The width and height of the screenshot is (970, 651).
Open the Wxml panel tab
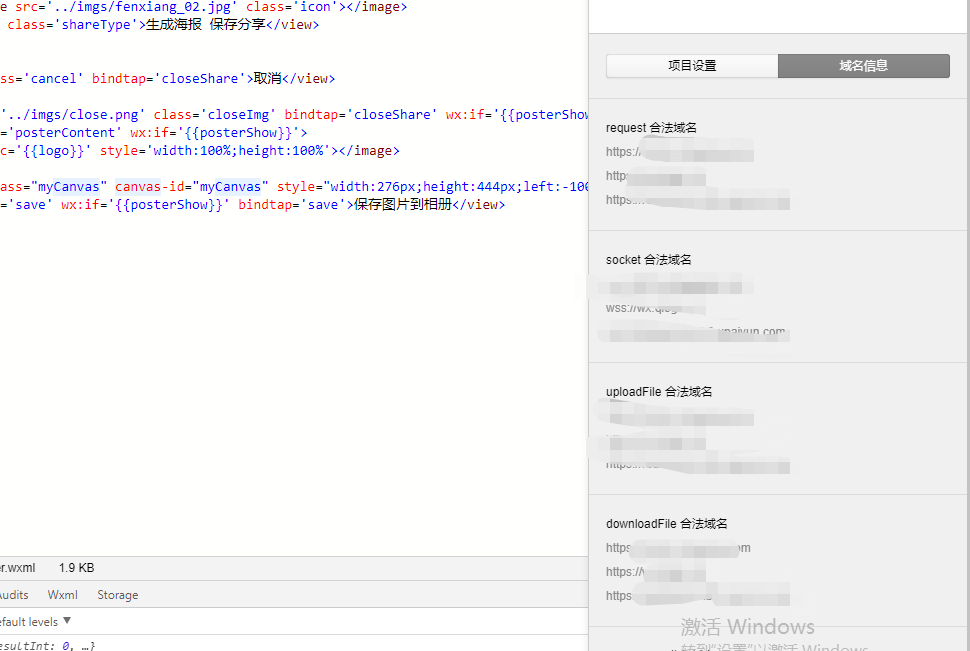62,595
